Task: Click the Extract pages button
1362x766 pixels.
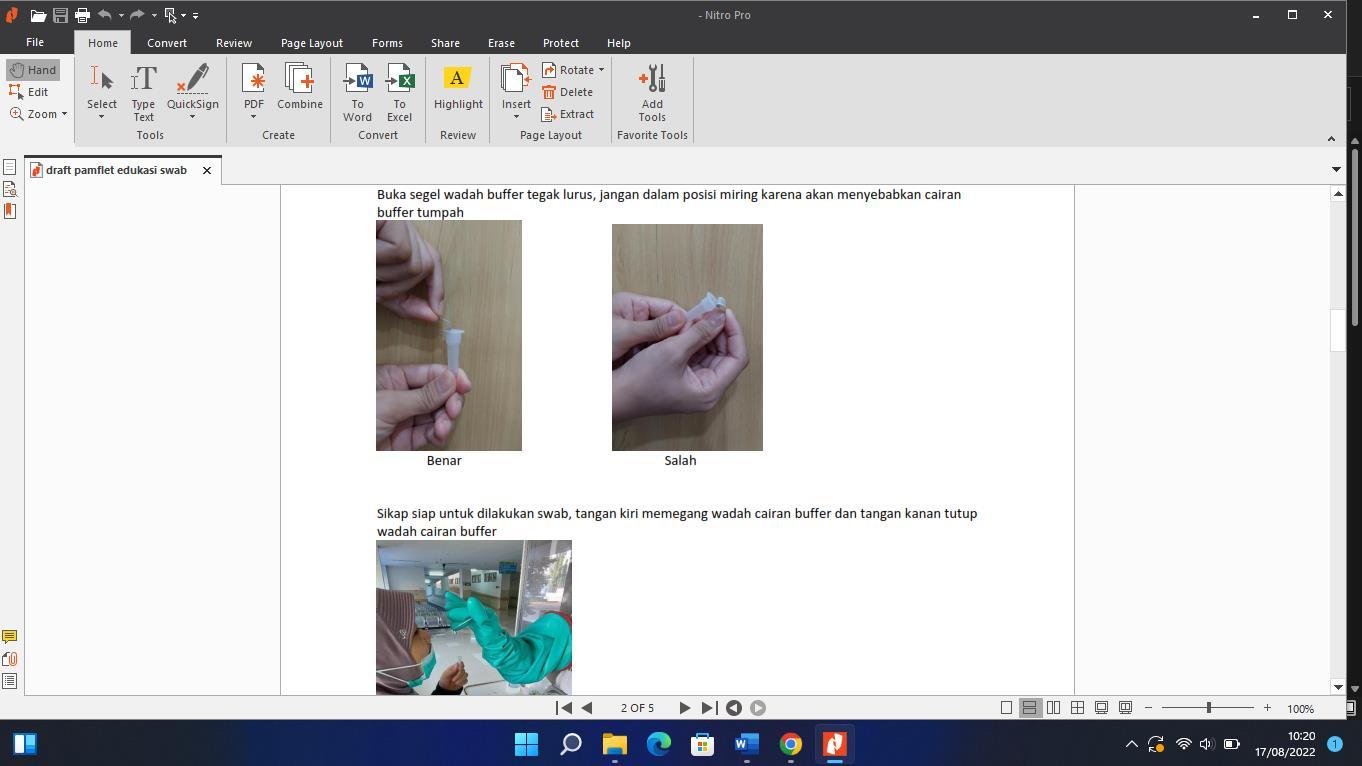Action: 568,114
